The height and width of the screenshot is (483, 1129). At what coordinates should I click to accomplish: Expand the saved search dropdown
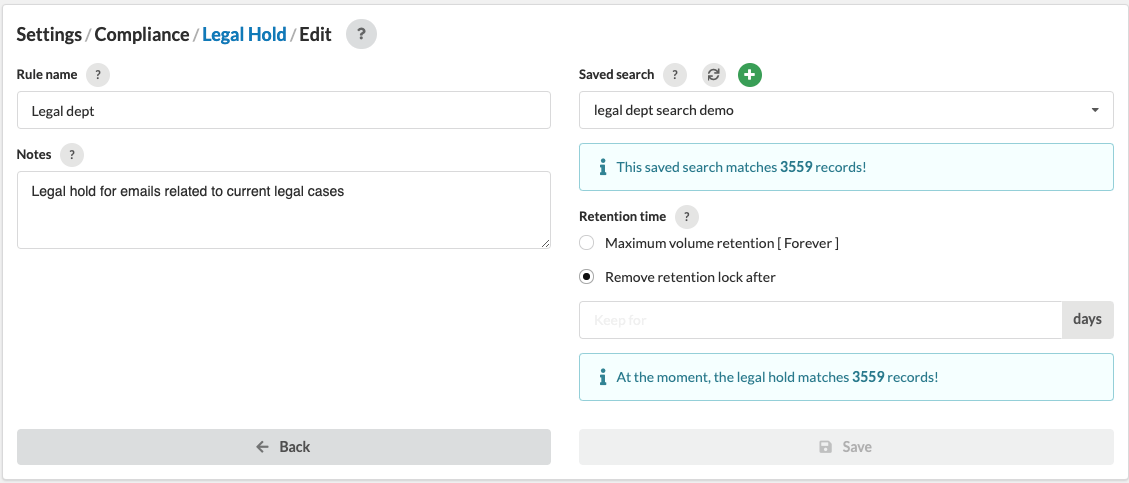(x=845, y=110)
